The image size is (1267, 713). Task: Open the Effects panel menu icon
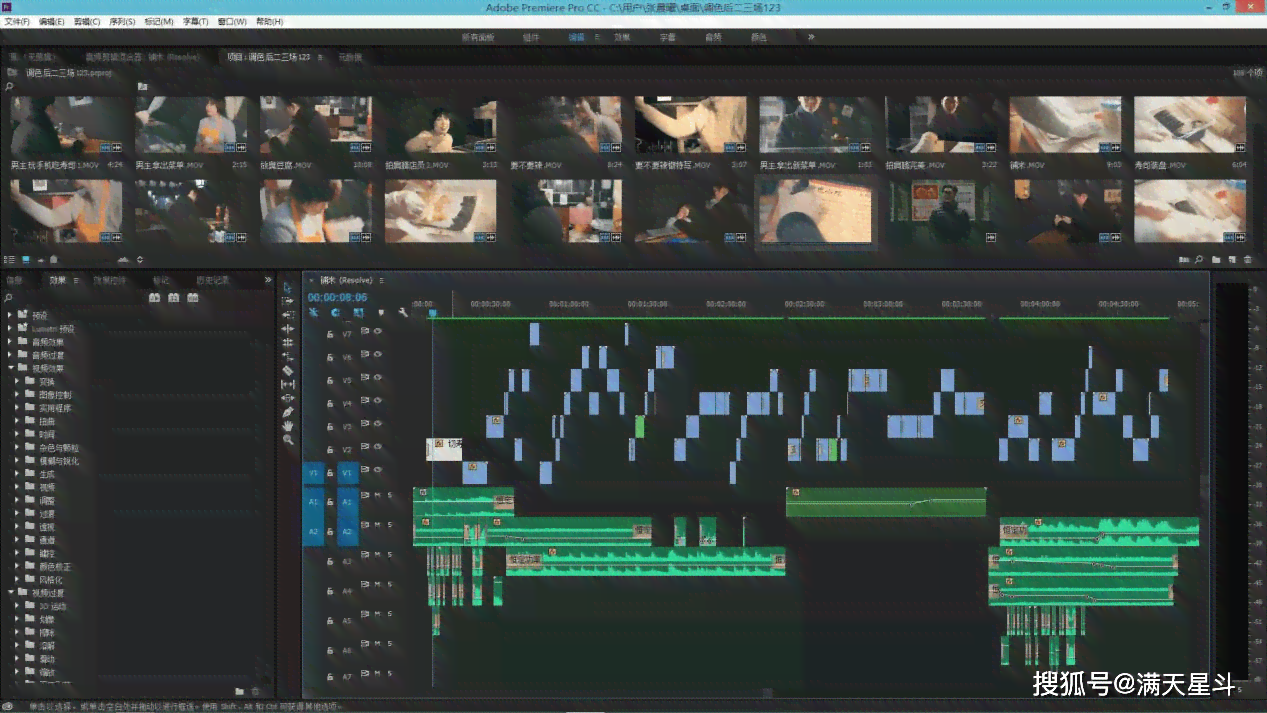click(76, 280)
